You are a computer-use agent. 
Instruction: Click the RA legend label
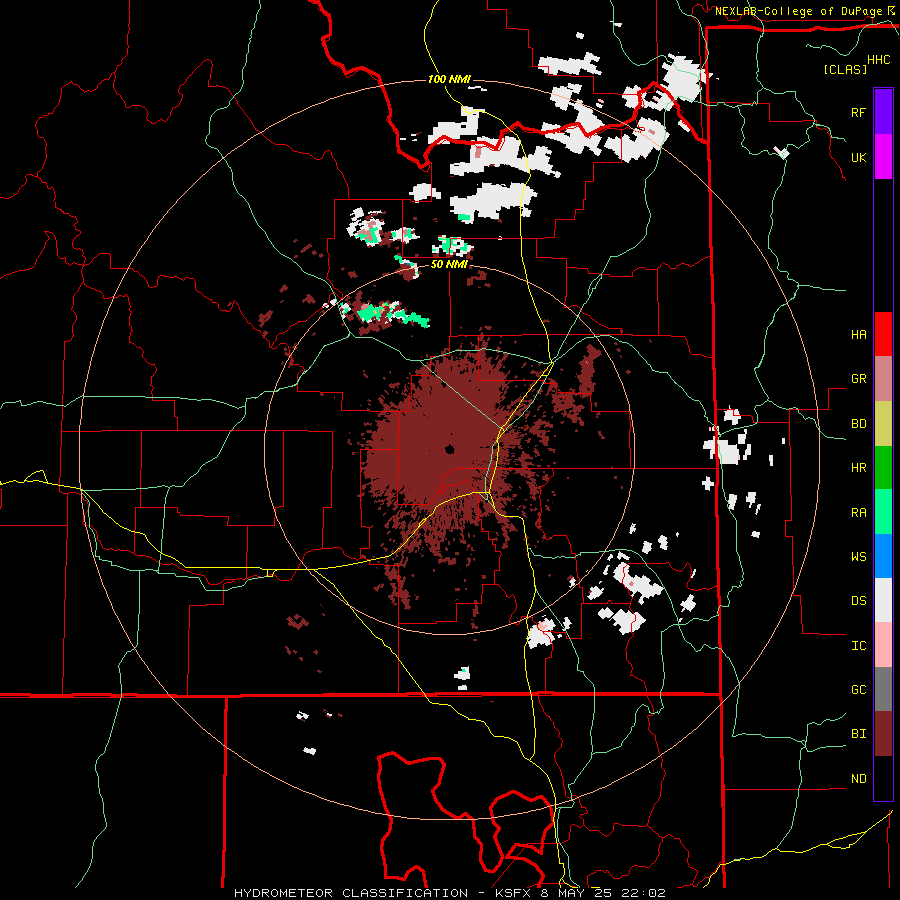(858, 513)
